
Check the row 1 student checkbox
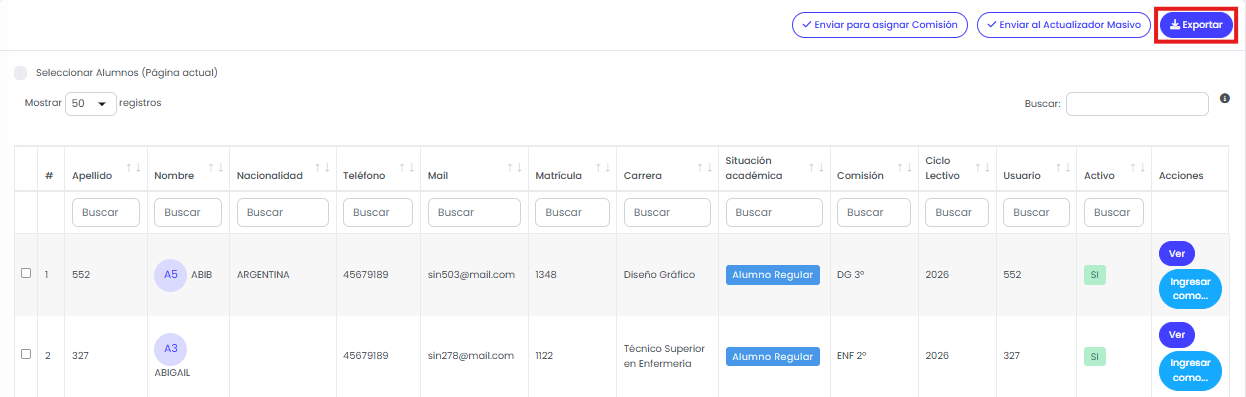[26, 274]
